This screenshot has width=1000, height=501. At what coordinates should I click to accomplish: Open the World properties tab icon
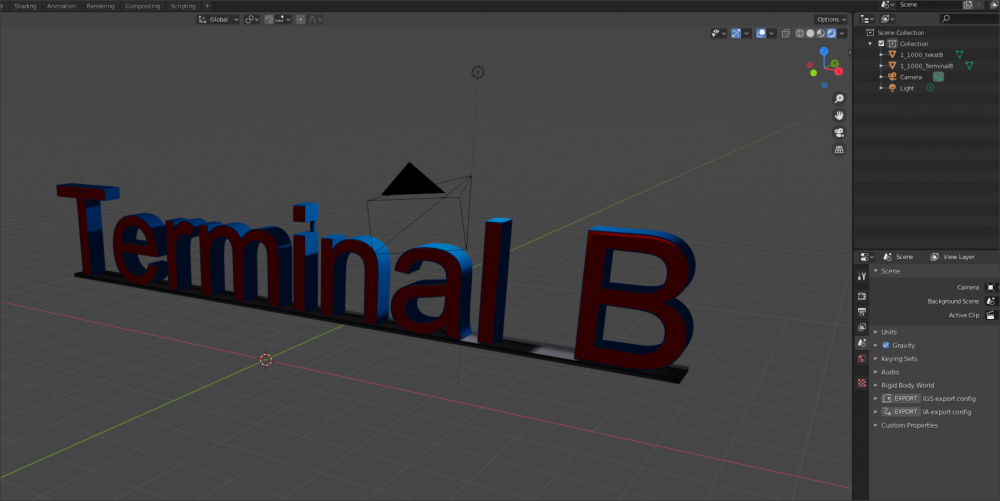pyautogui.click(x=862, y=358)
